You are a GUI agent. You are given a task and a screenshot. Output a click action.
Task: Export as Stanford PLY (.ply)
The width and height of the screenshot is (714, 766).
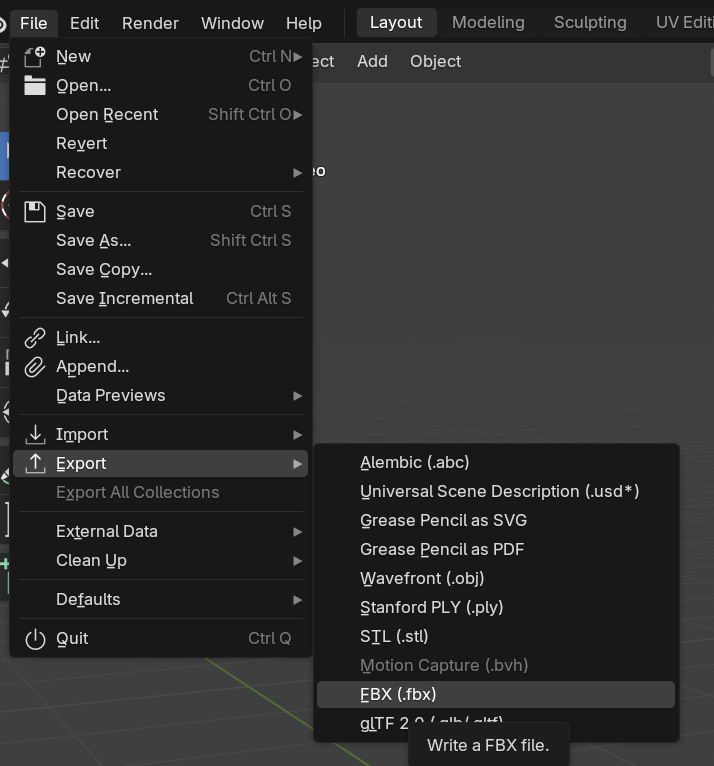click(496, 607)
